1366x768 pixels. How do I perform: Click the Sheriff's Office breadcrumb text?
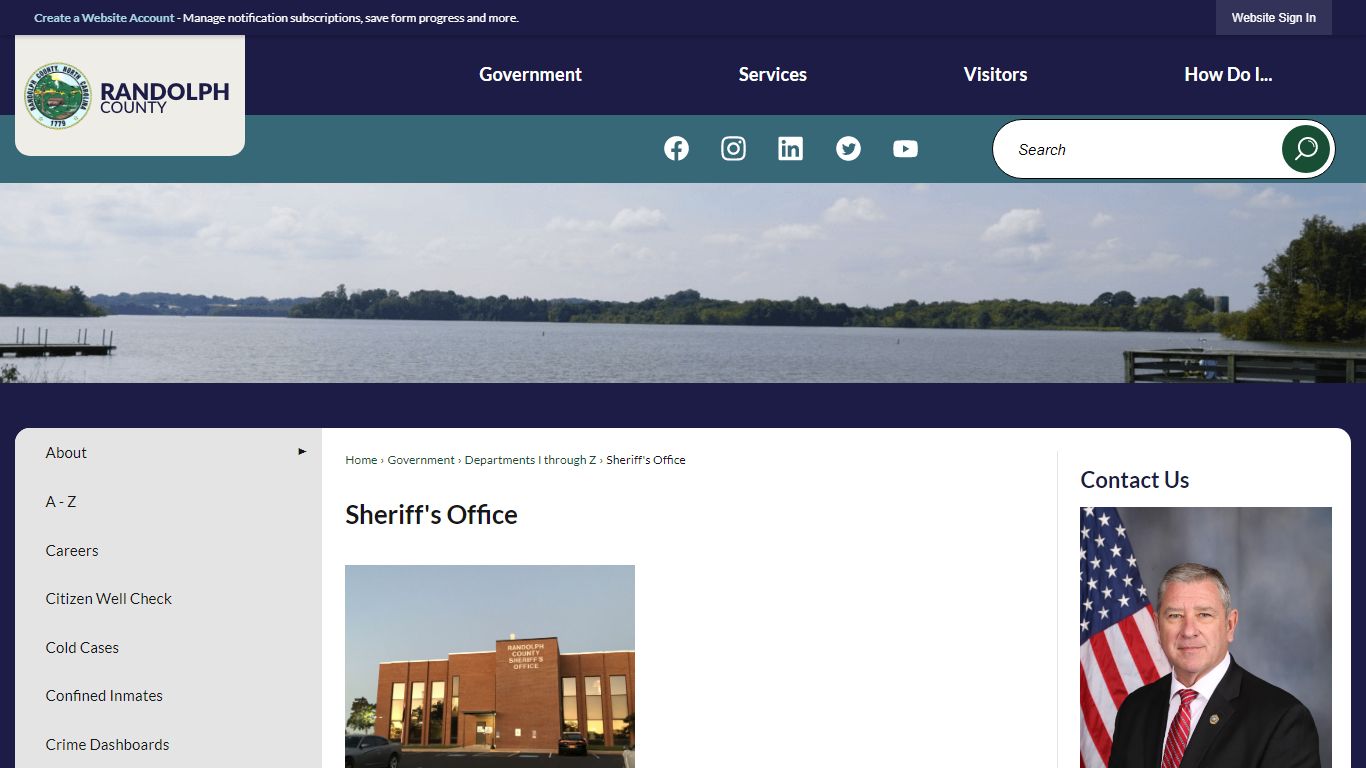(x=646, y=460)
